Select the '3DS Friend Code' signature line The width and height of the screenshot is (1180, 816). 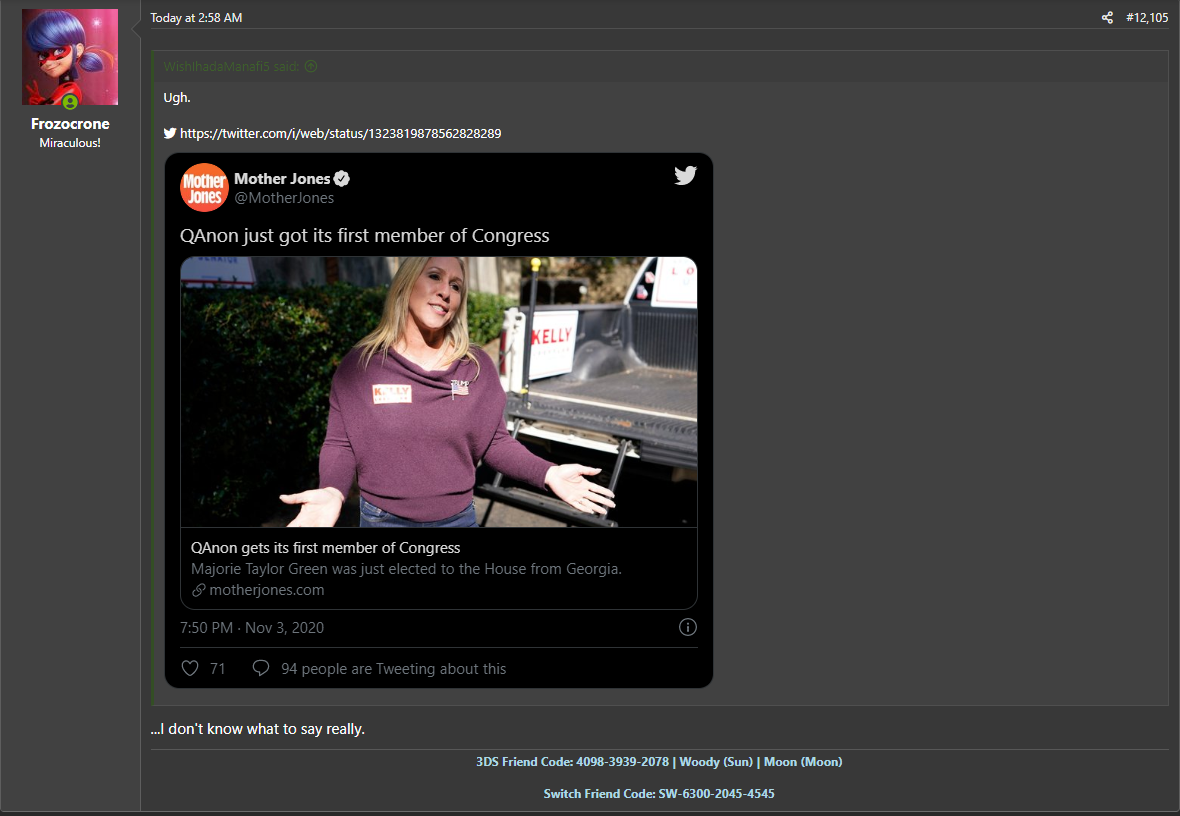point(658,762)
